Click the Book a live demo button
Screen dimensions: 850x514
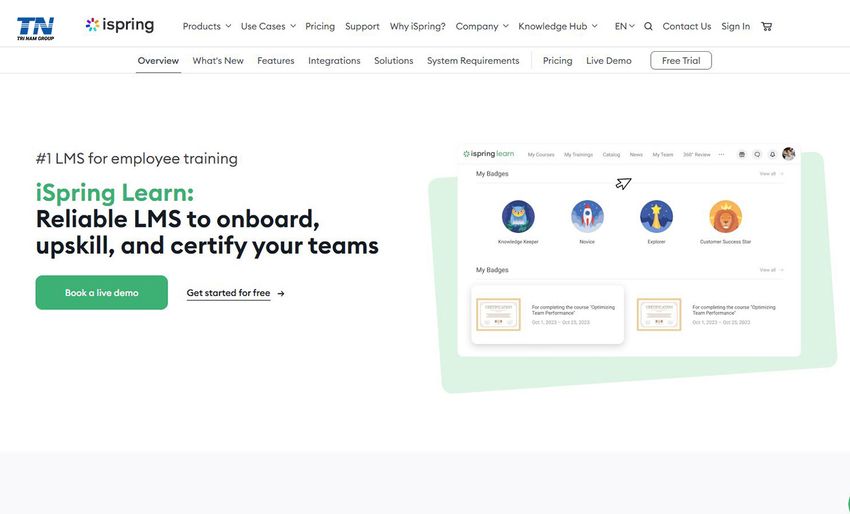click(x=101, y=293)
